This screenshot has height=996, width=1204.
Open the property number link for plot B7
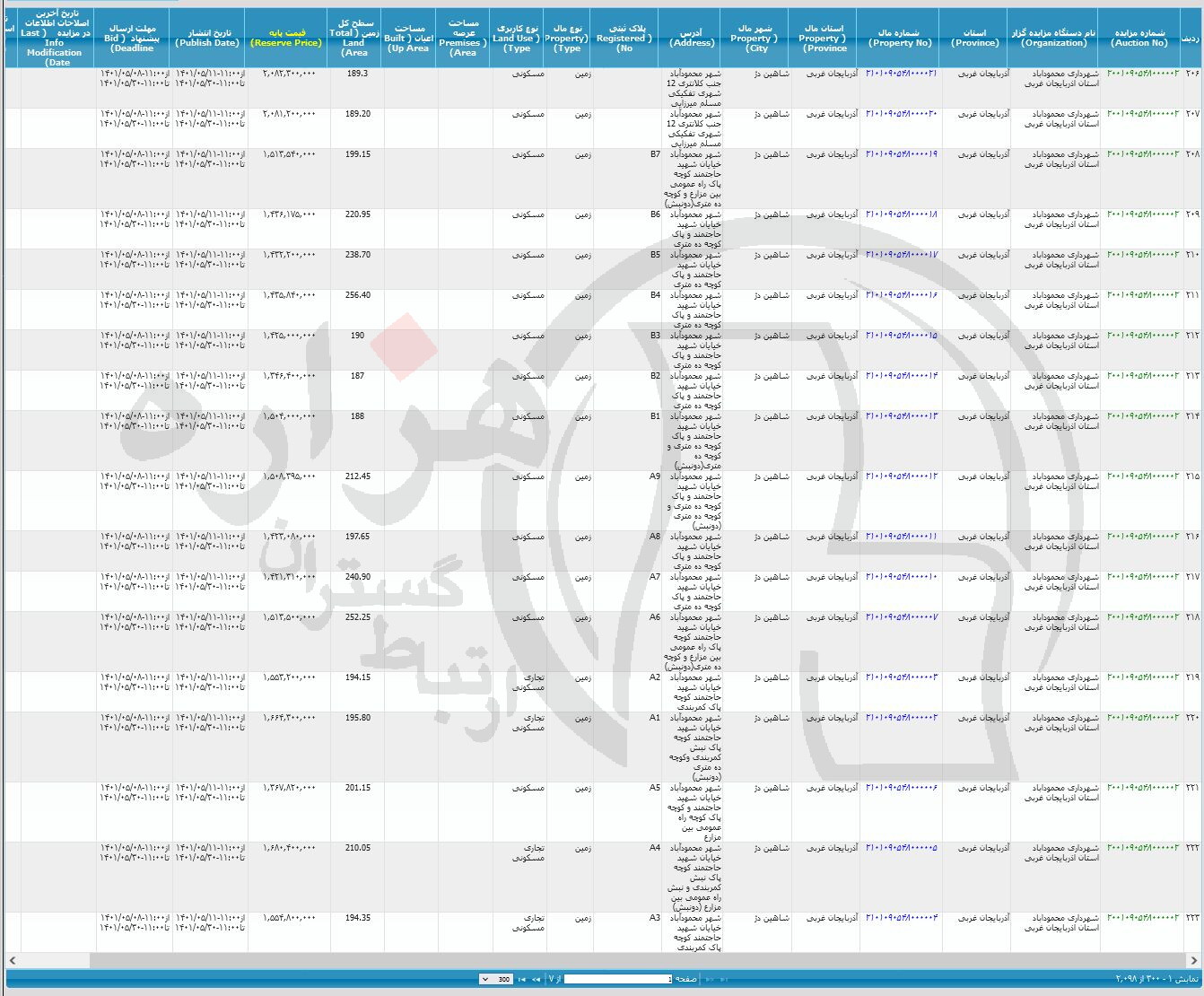point(901,154)
